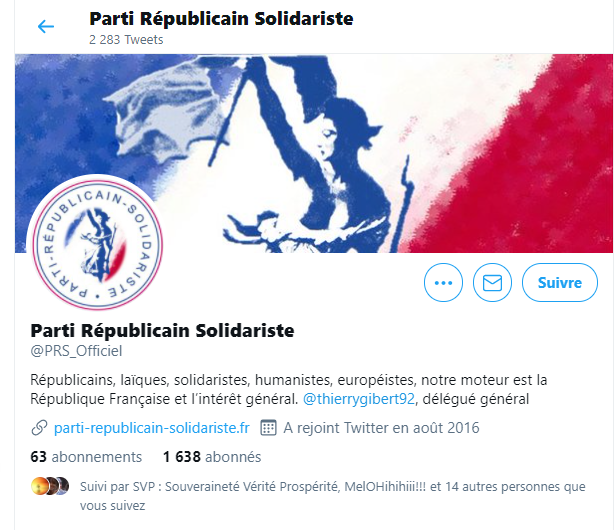The height and width of the screenshot is (530, 616).
Task: Click the @PRS_Officiel handle
Action: click(76, 351)
